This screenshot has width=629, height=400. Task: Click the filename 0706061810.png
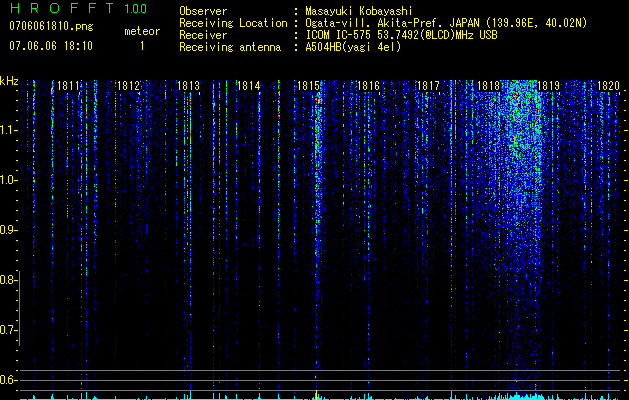(x=51, y=27)
